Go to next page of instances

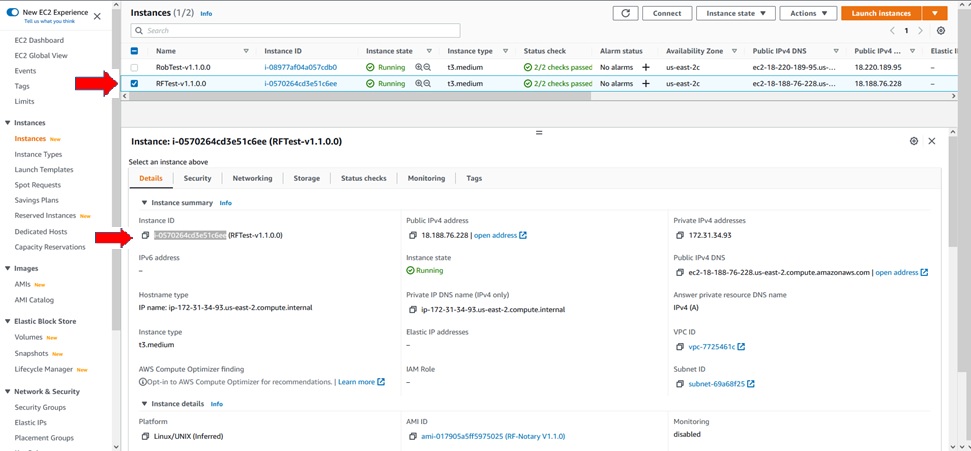(921, 30)
